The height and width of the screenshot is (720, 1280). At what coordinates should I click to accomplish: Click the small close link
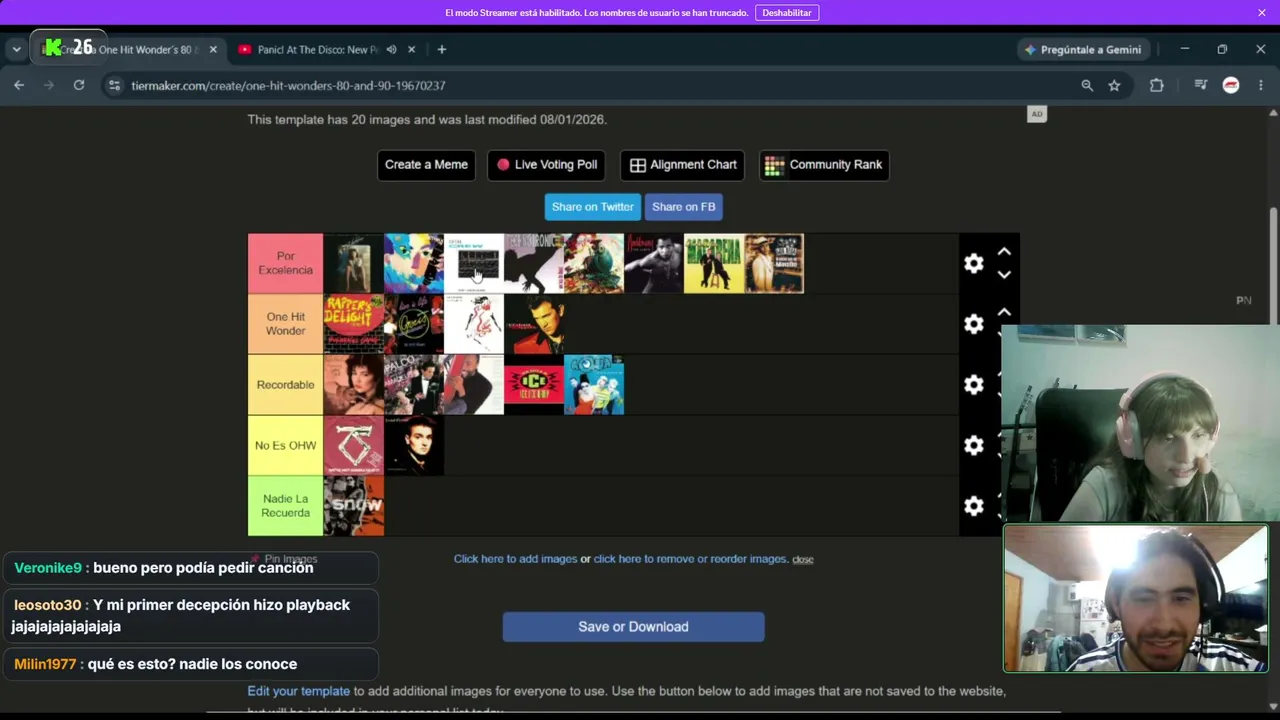coord(803,559)
